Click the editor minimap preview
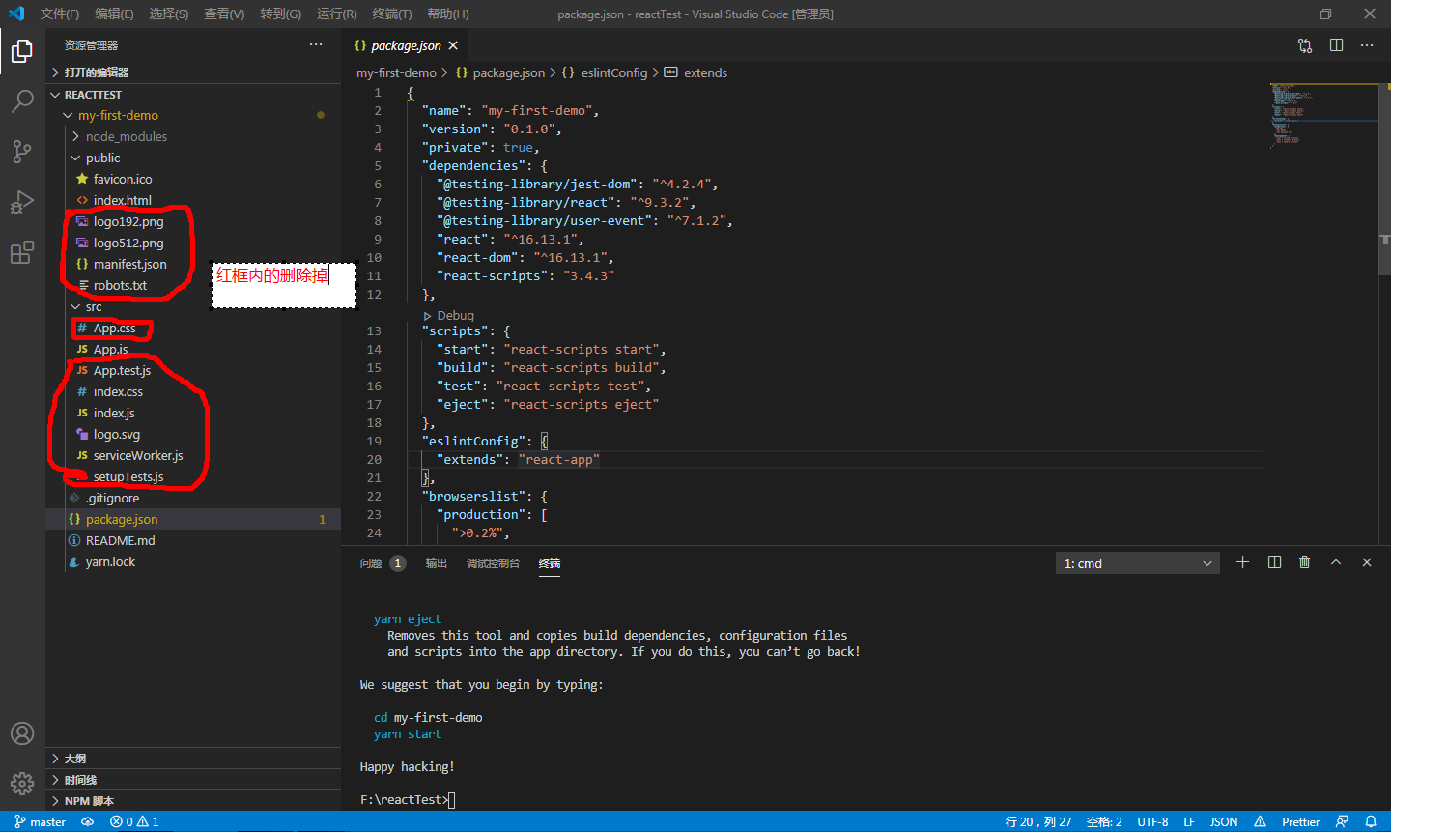Viewport: 1432px width, 832px height. click(x=1324, y=115)
